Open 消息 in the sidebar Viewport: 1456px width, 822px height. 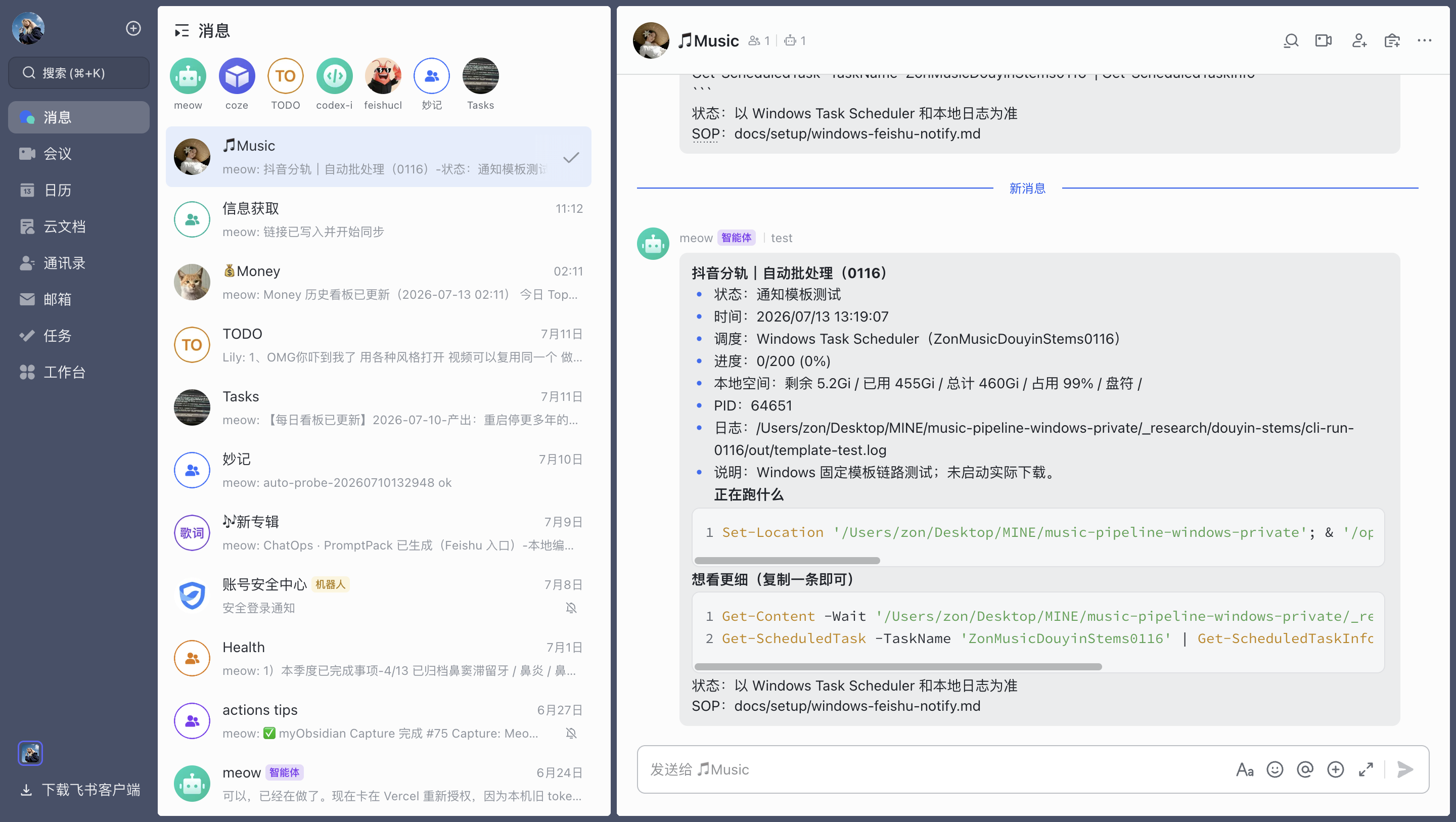(x=78, y=117)
